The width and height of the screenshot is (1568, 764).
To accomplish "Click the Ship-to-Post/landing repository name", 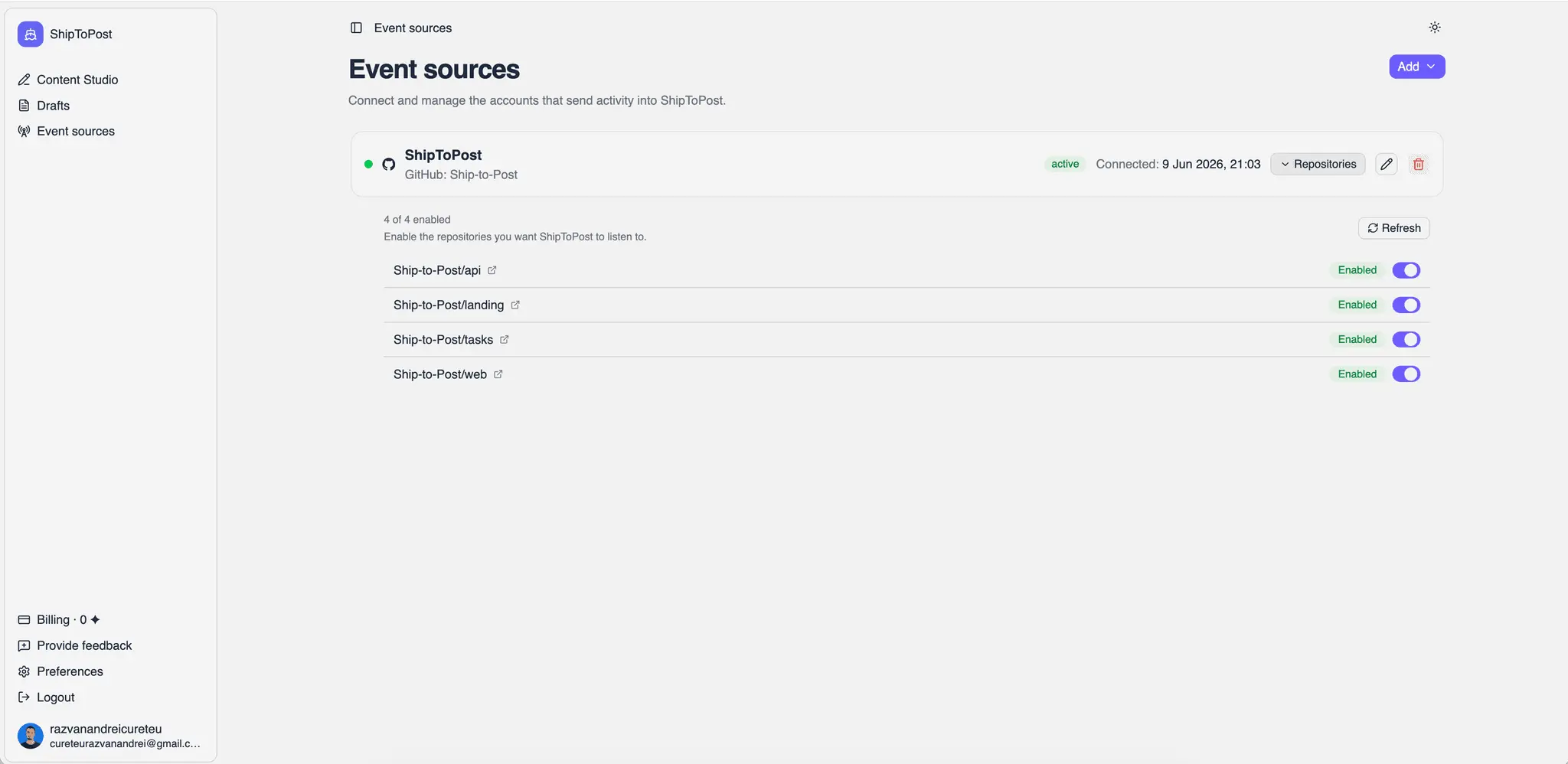I will (449, 305).
